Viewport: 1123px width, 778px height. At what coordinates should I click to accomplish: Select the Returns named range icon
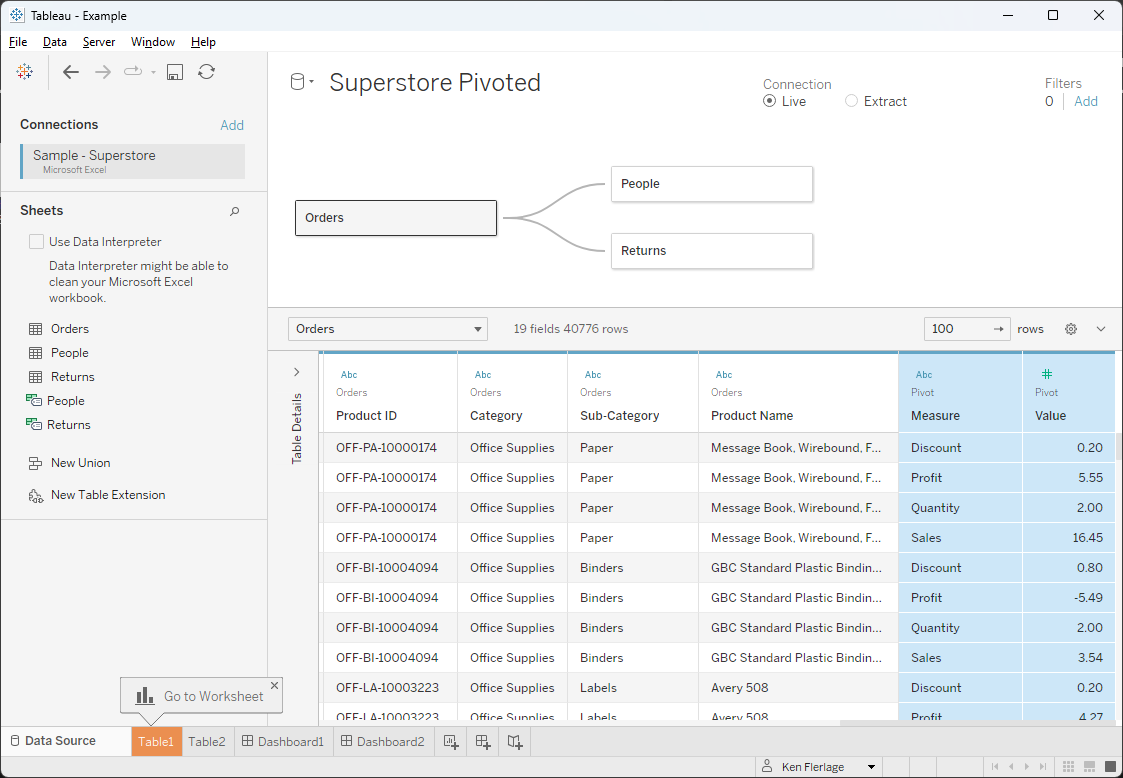[34, 424]
